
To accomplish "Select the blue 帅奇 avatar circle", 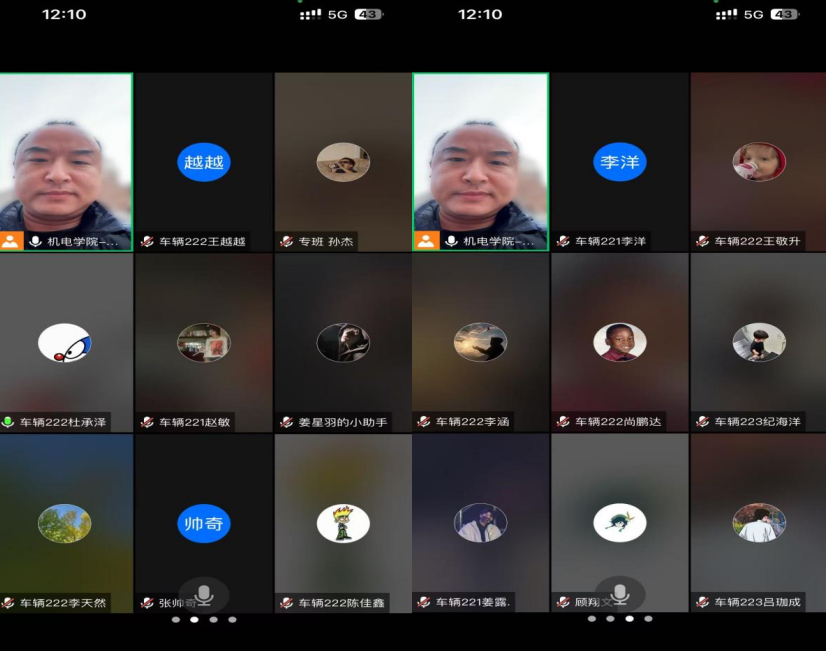I will point(204,523).
